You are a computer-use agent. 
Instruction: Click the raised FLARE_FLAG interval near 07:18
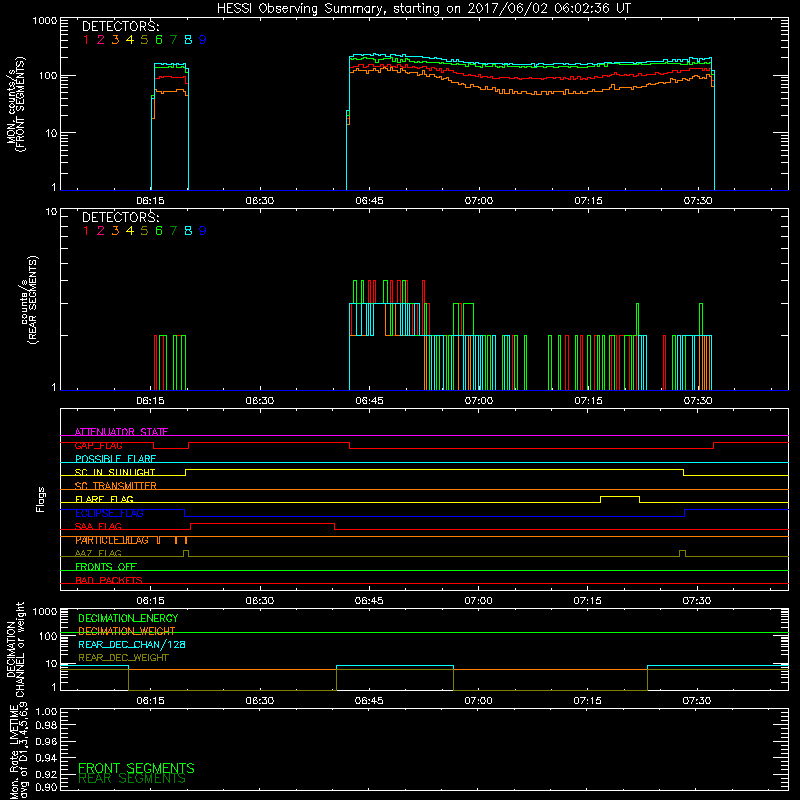[x=620, y=496]
